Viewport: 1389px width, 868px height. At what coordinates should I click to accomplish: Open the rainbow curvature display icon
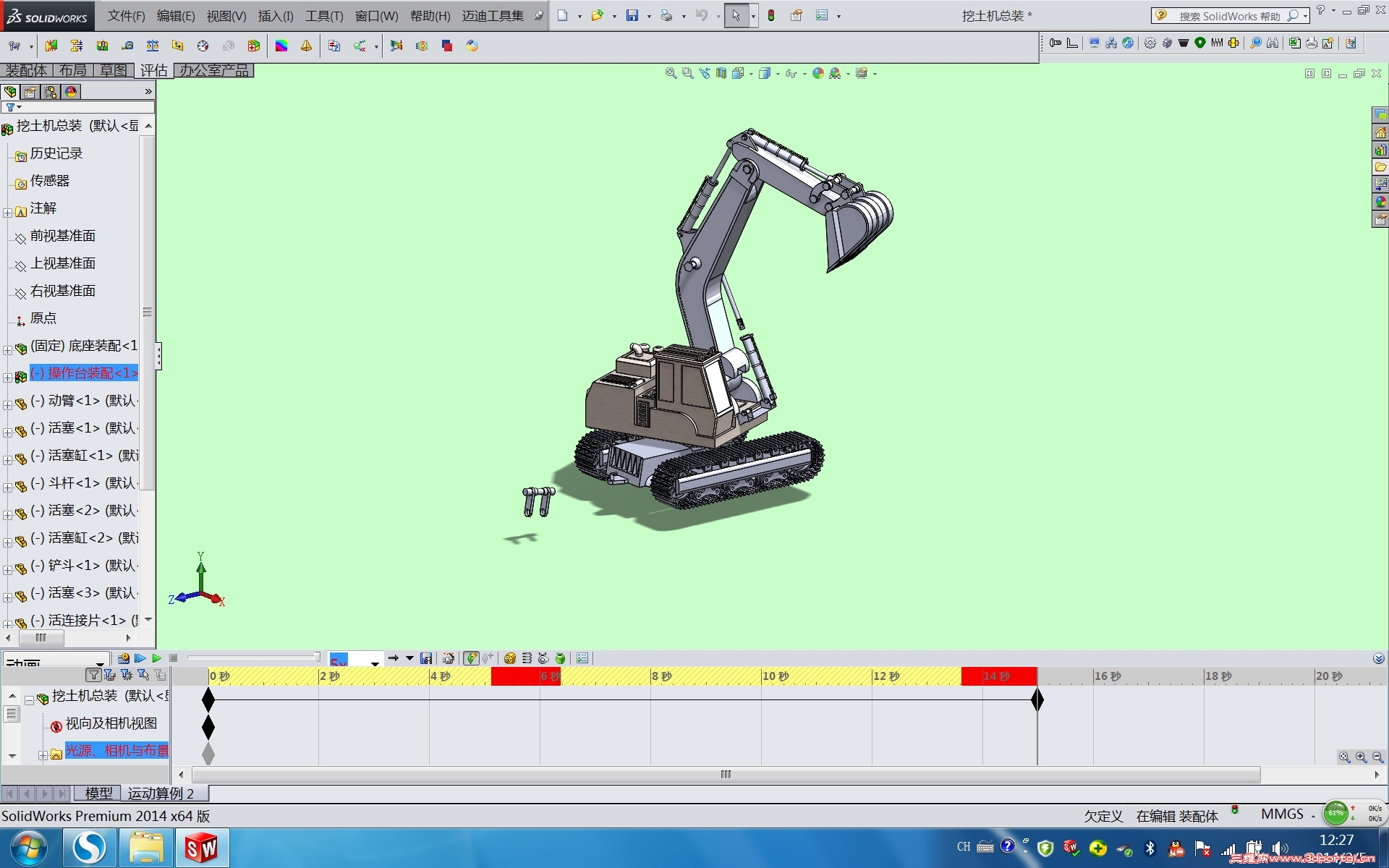(x=281, y=46)
